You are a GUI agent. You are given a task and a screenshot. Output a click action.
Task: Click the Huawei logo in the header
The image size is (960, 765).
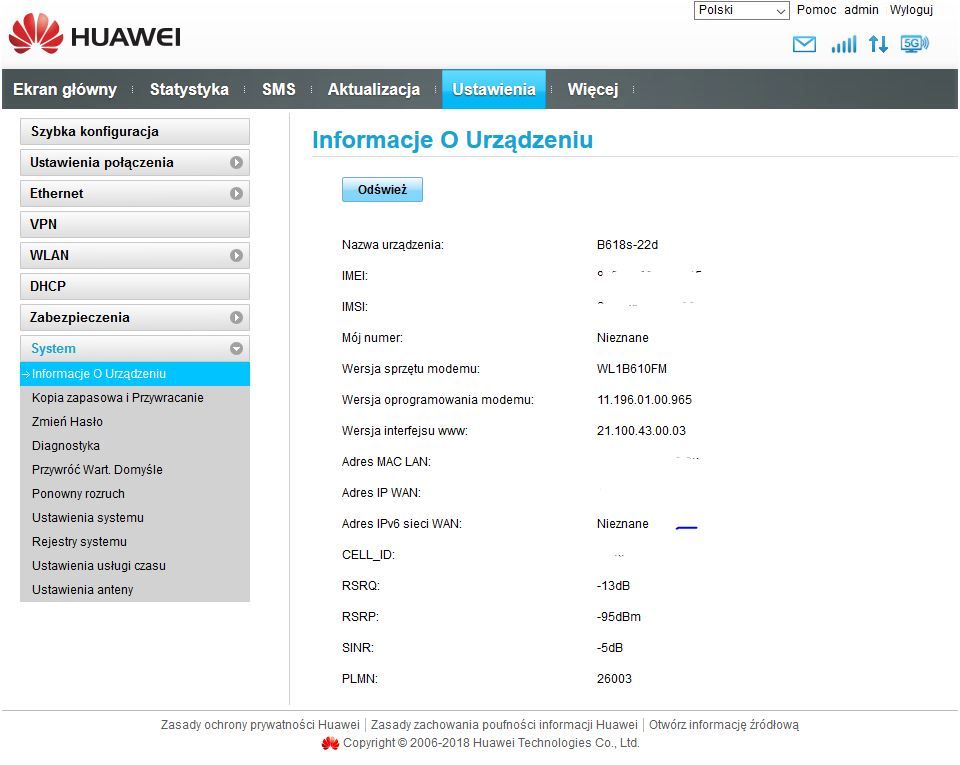click(x=93, y=33)
